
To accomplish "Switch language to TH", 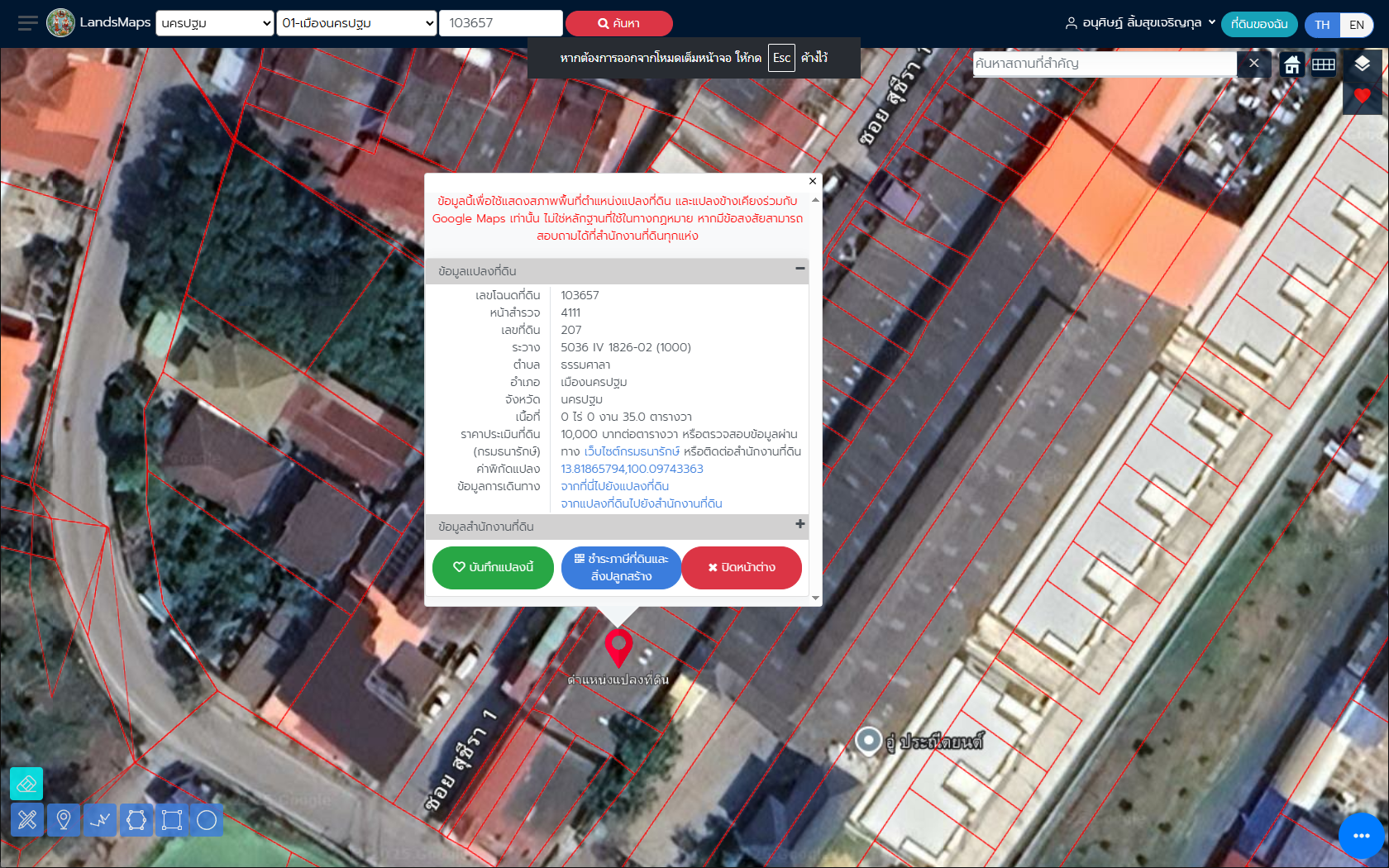I will click(x=1322, y=25).
